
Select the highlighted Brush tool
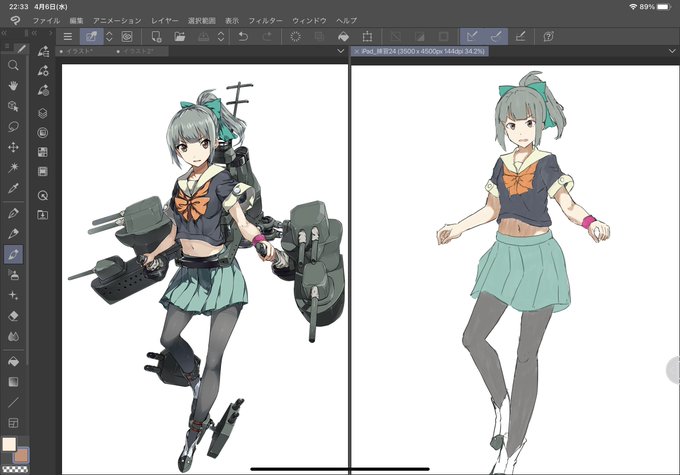point(13,254)
